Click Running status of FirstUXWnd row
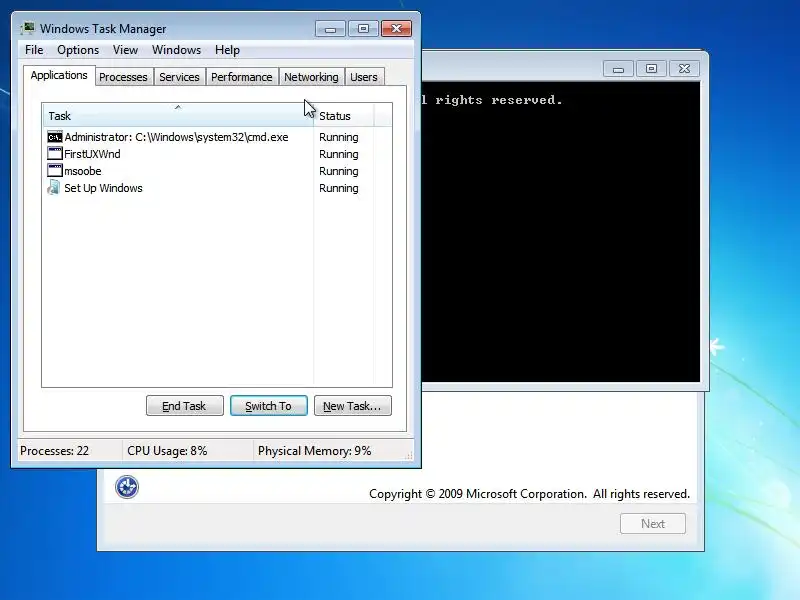Screen dimensions: 800x600 pos(339,154)
